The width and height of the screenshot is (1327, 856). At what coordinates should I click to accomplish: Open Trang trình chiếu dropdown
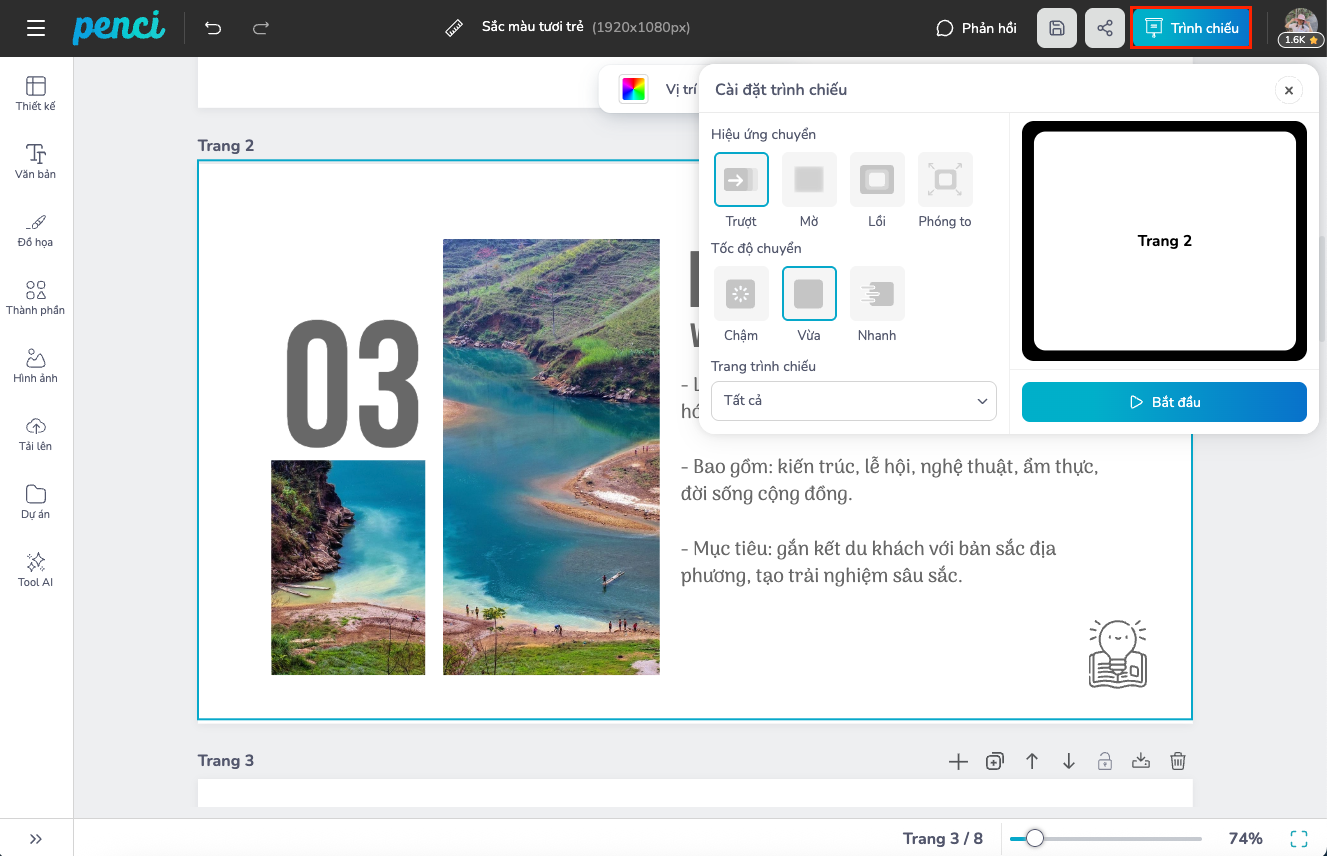tap(853, 401)
